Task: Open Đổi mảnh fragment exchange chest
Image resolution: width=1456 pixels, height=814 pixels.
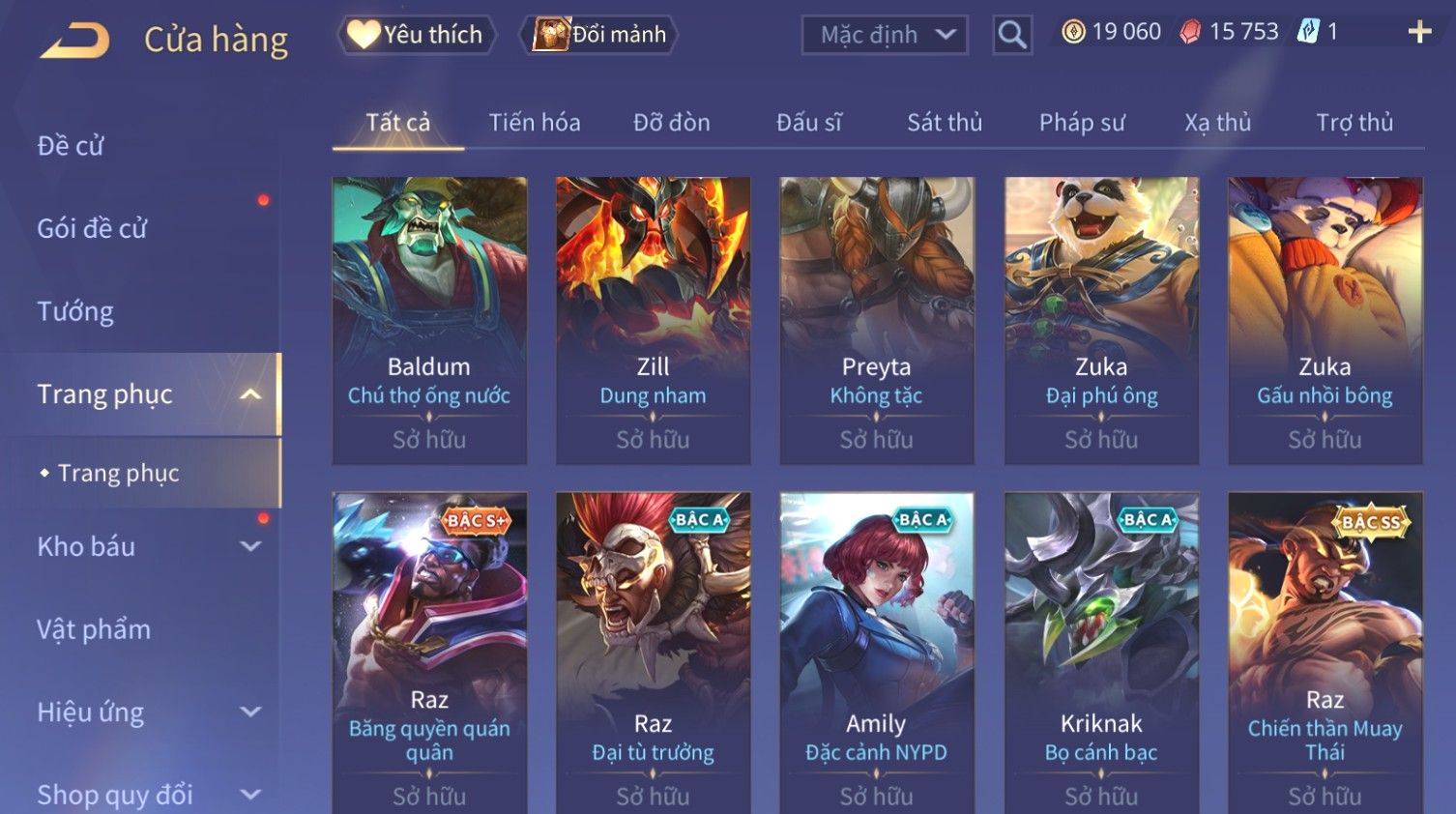Action: click(599, 35)
